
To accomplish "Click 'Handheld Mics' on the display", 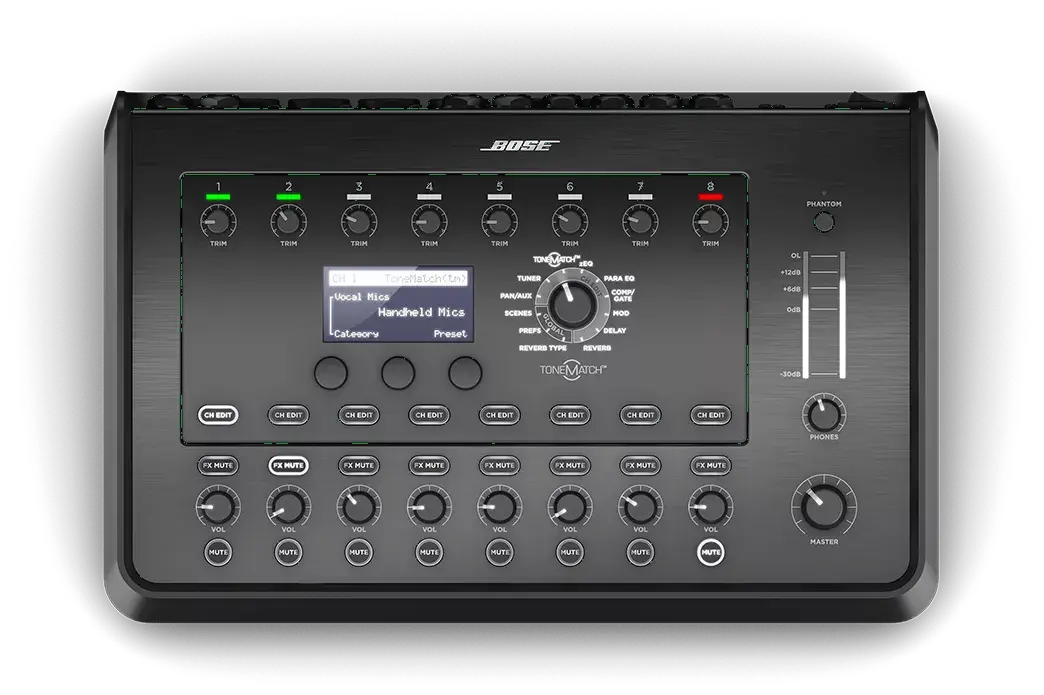I will click(x=421, y=312).
